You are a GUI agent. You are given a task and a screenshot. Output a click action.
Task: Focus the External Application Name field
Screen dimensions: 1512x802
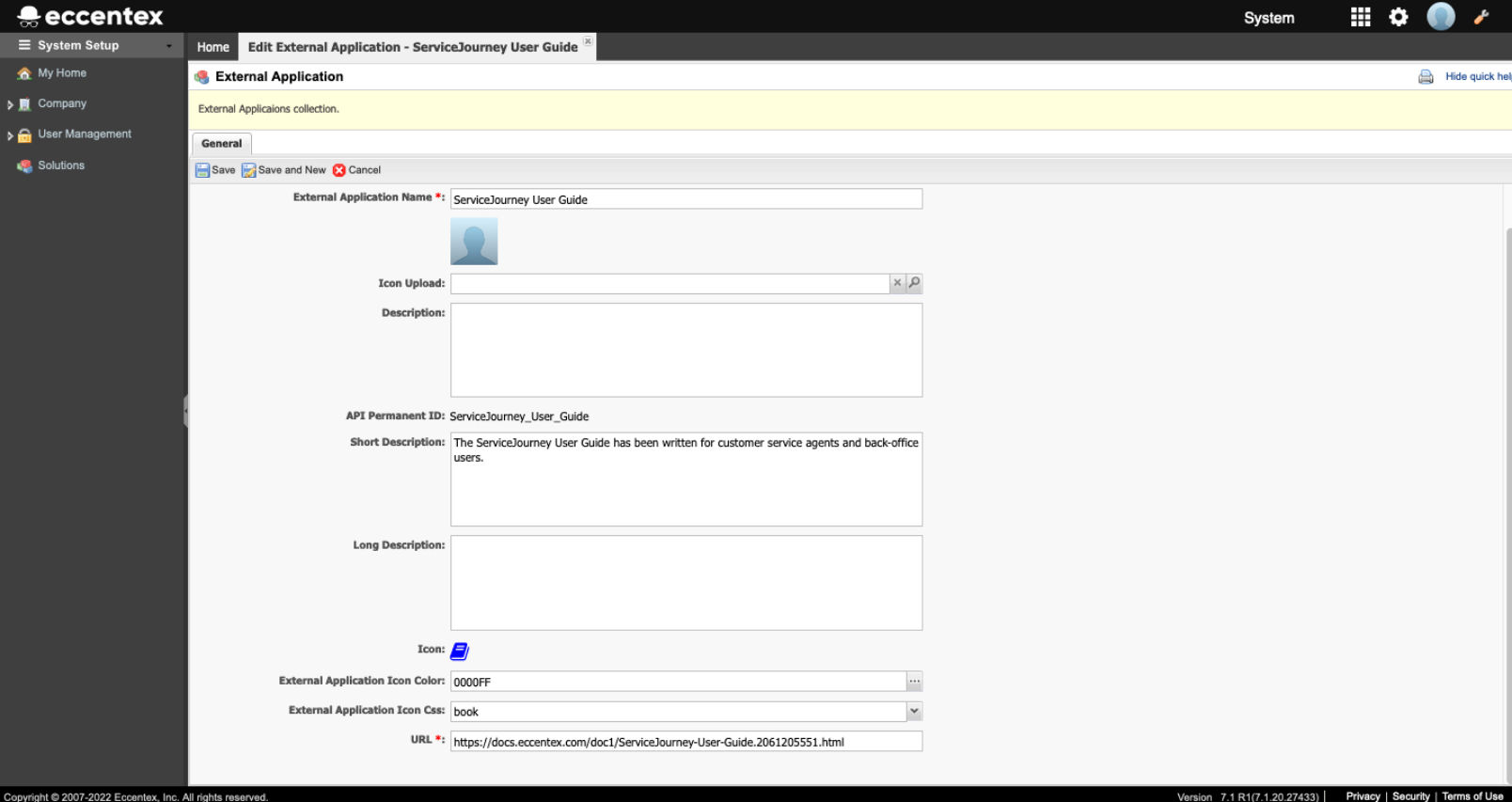click(686, 199)
